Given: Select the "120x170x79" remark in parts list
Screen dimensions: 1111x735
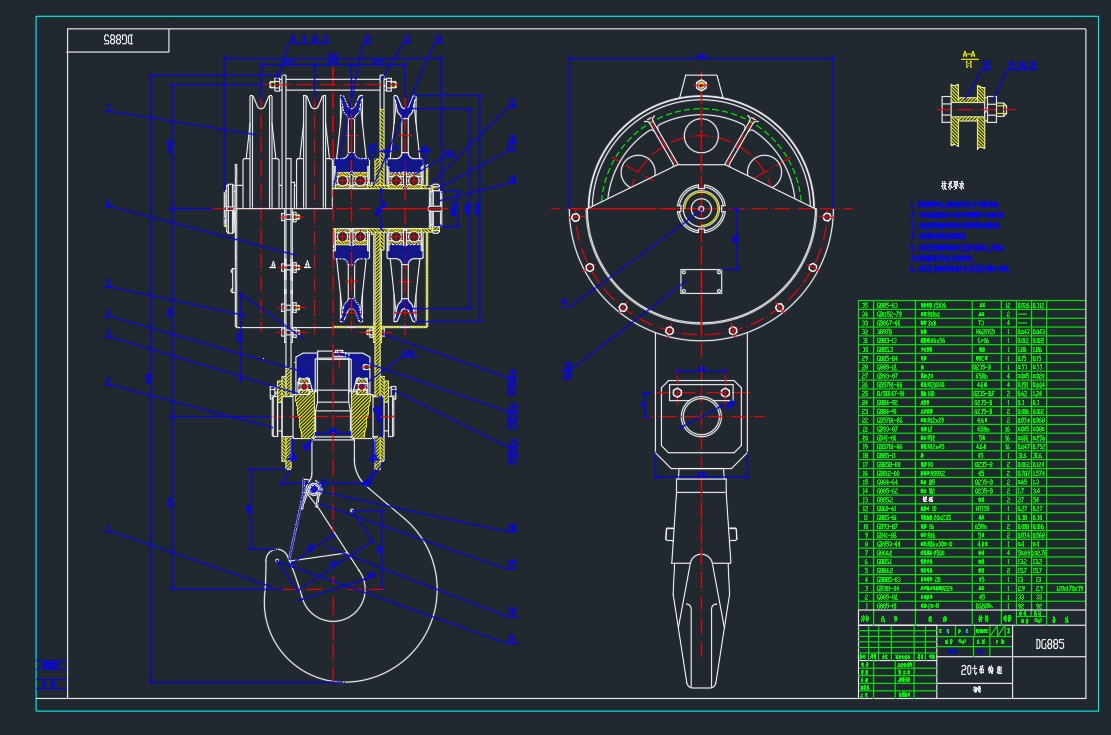Looking at the screenshot, I should [x=1070, y=588].
